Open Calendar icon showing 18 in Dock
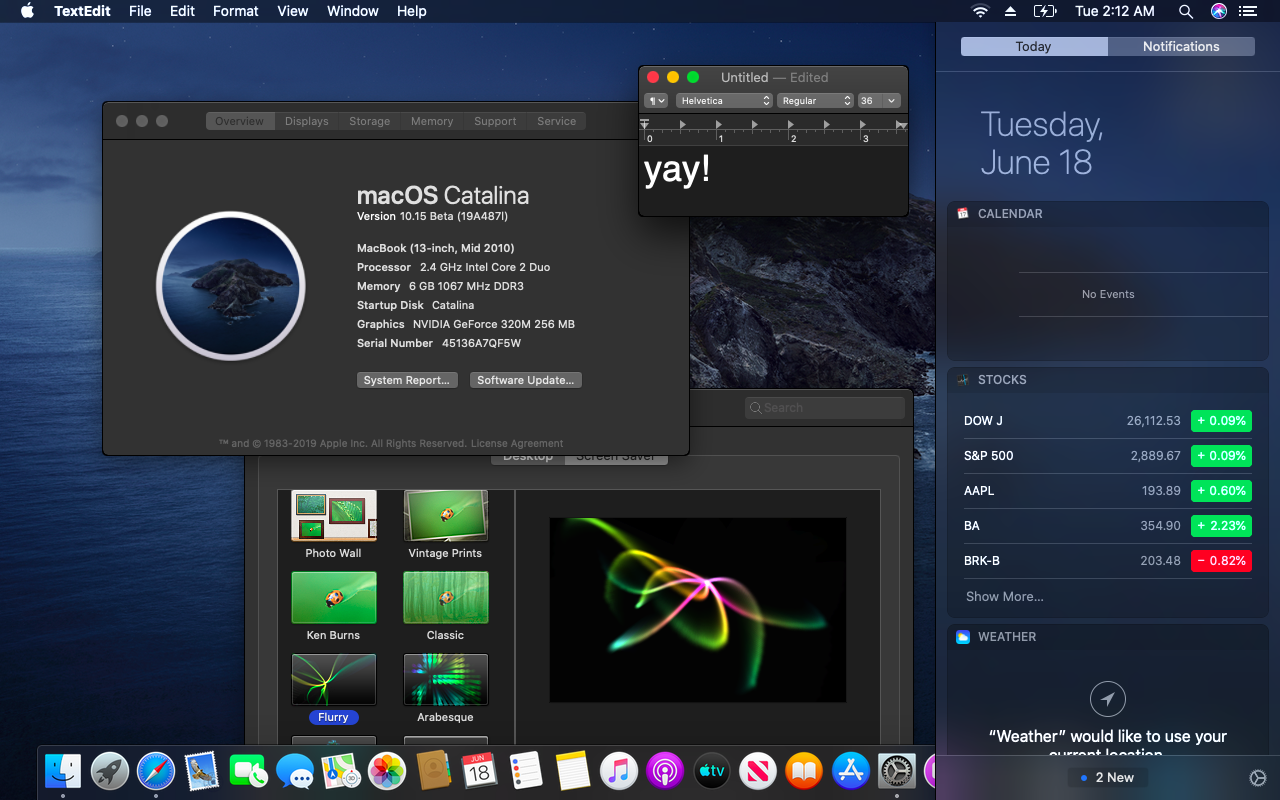 [x=480, y=771]
